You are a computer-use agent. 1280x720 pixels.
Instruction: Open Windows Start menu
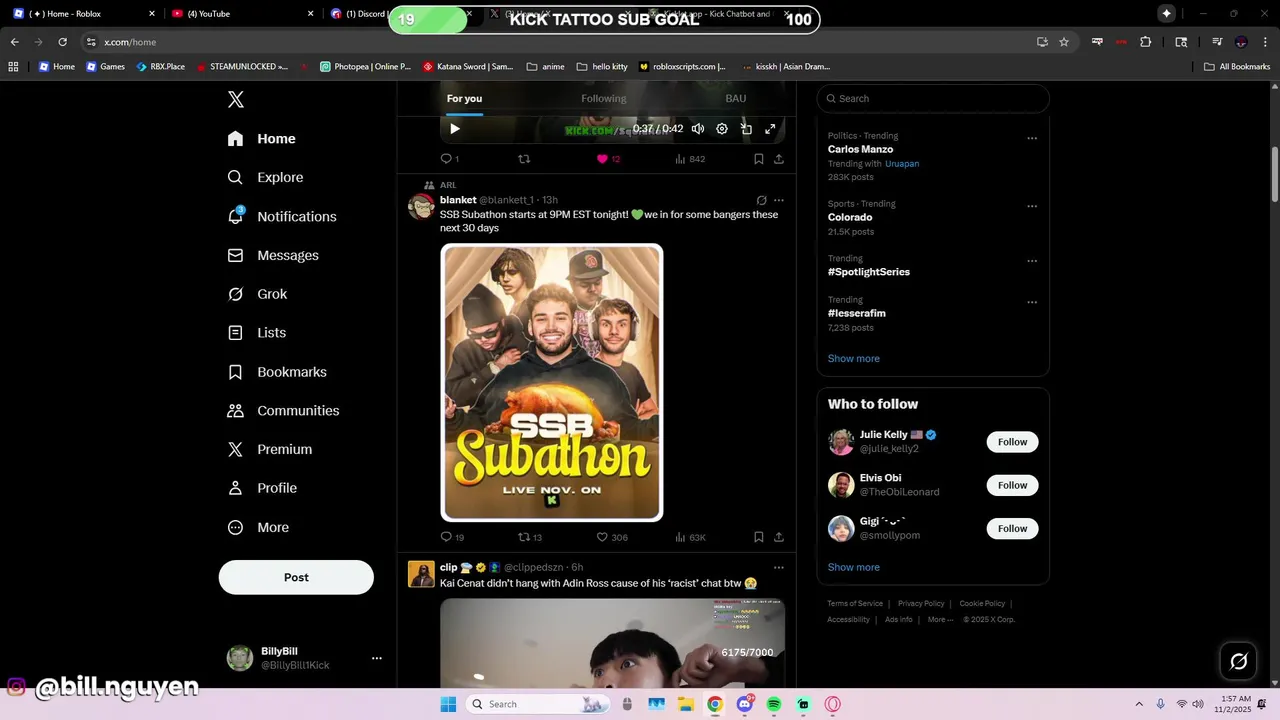(448, 704)
